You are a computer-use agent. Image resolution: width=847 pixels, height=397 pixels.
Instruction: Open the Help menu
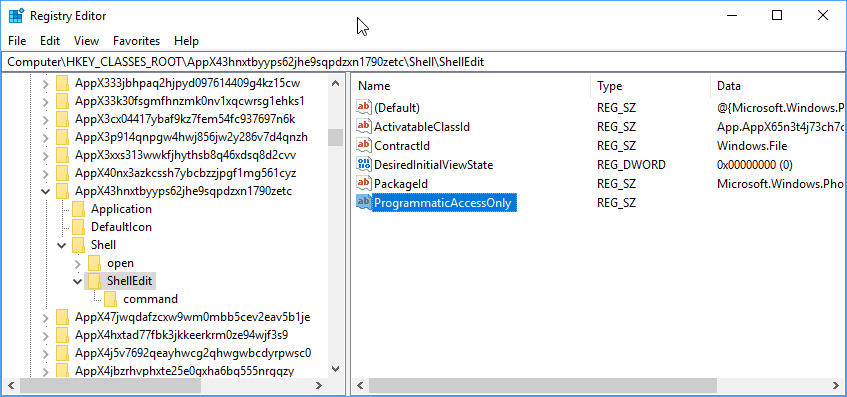[186, 41]
